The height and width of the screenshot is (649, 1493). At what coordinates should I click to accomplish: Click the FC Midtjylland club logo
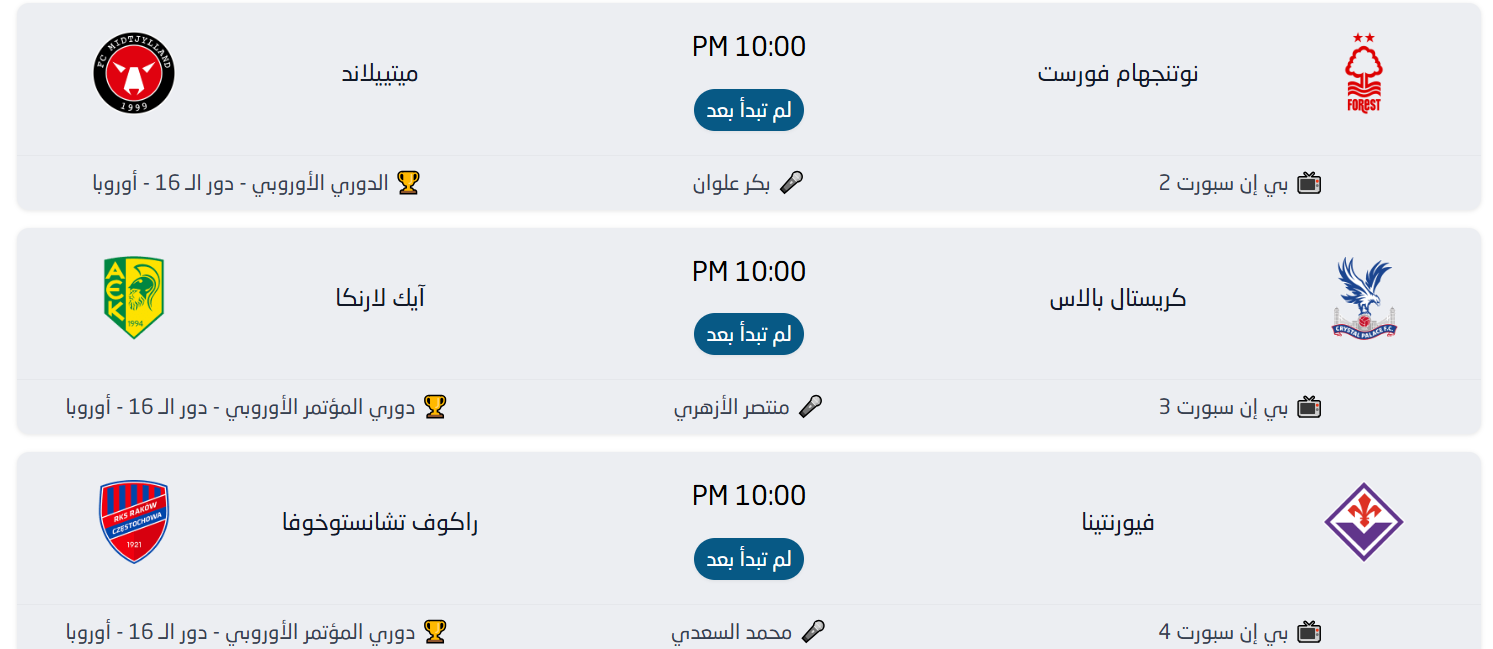134,73
